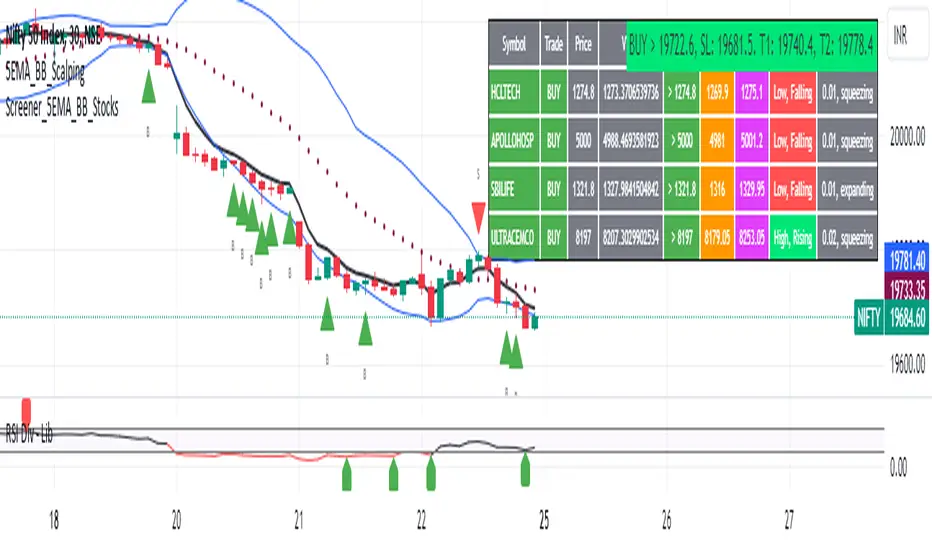Click the maroon 19733.35 price label
This screenshot has height=550, width=932.
(906, 288)
